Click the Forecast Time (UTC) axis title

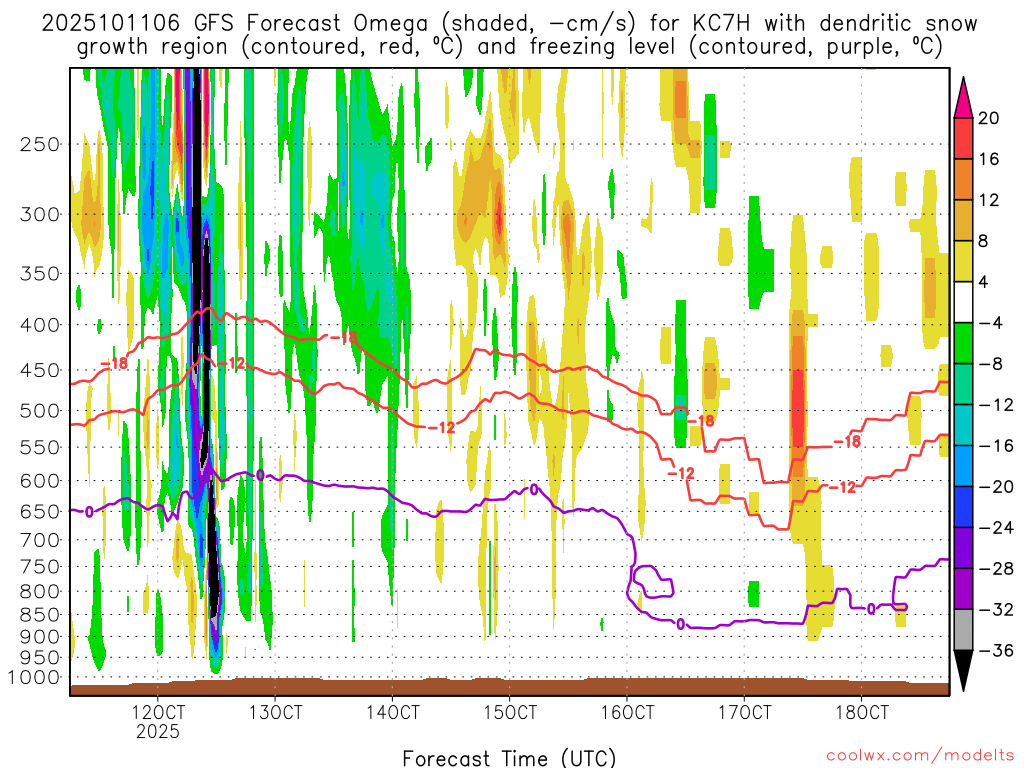[x=509, y=758]
